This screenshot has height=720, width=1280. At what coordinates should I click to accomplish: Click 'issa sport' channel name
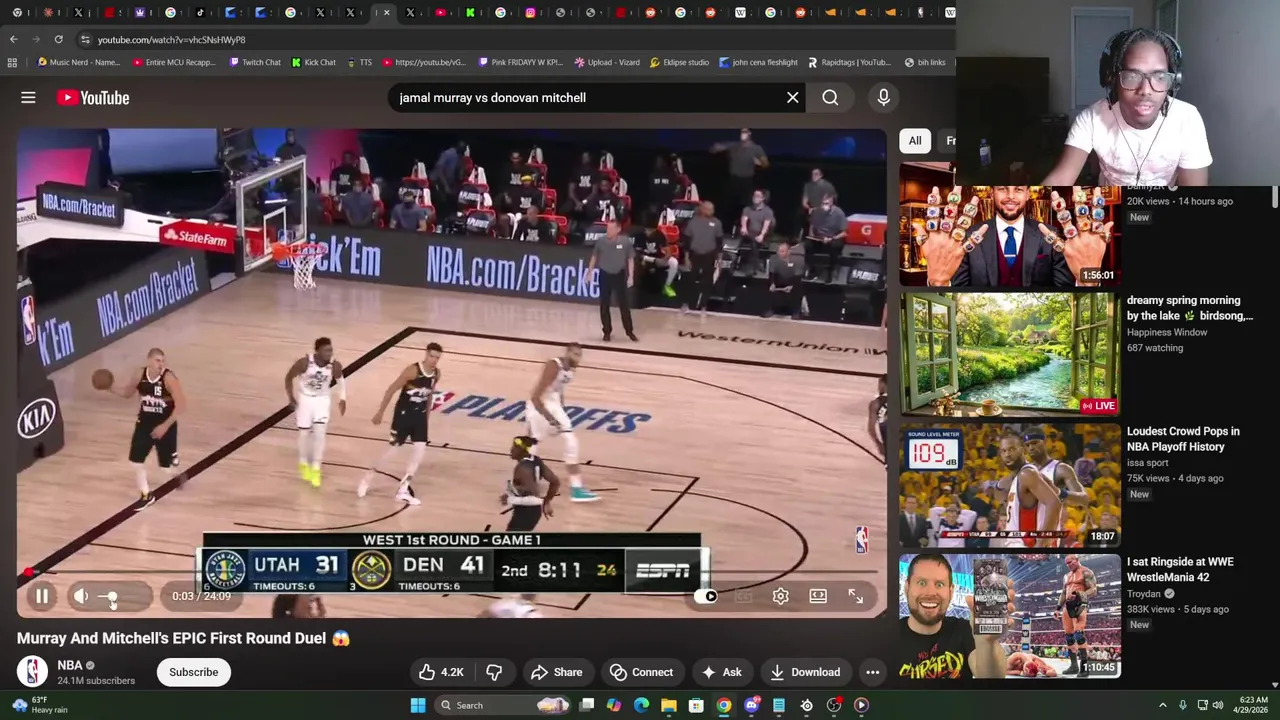pos(1147,462)
